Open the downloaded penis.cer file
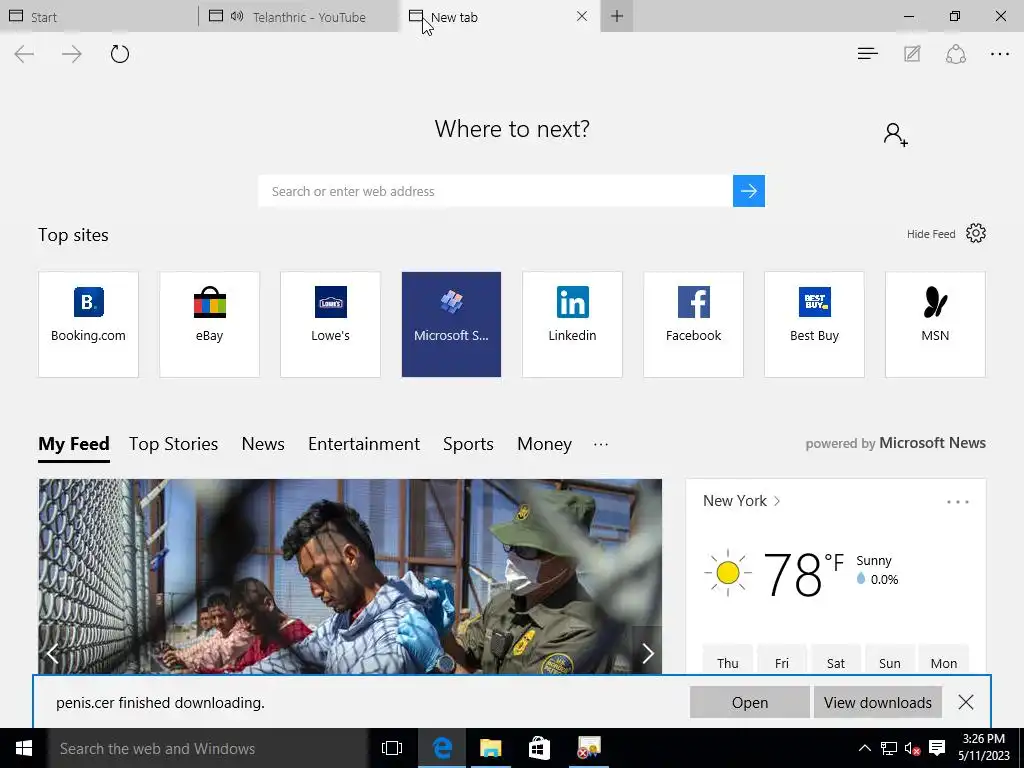This screenshot has height=768, width=1024. 750,702
